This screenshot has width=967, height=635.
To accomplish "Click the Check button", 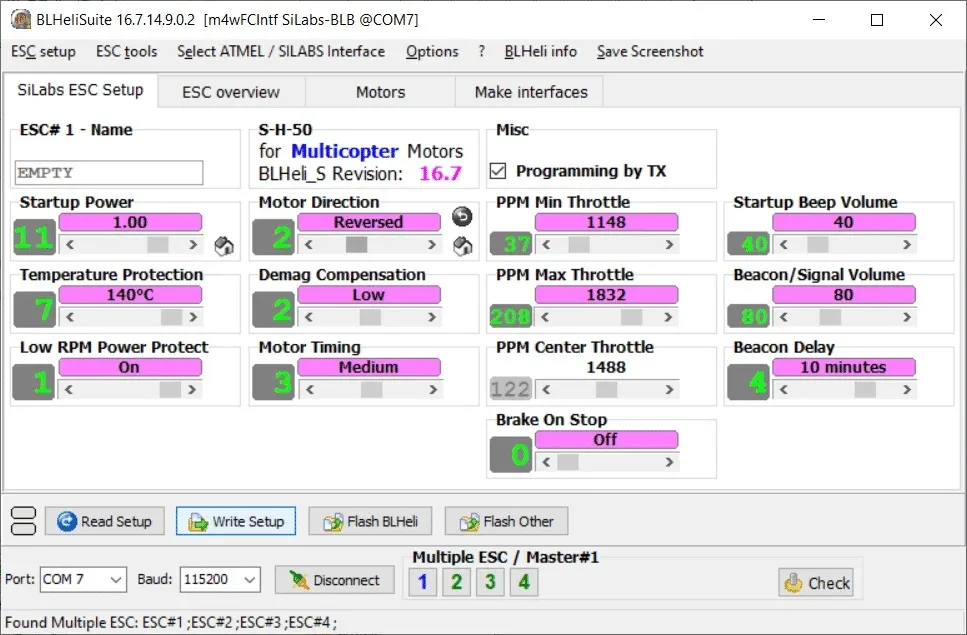I will pyautogui.click(x=816, y=583).
